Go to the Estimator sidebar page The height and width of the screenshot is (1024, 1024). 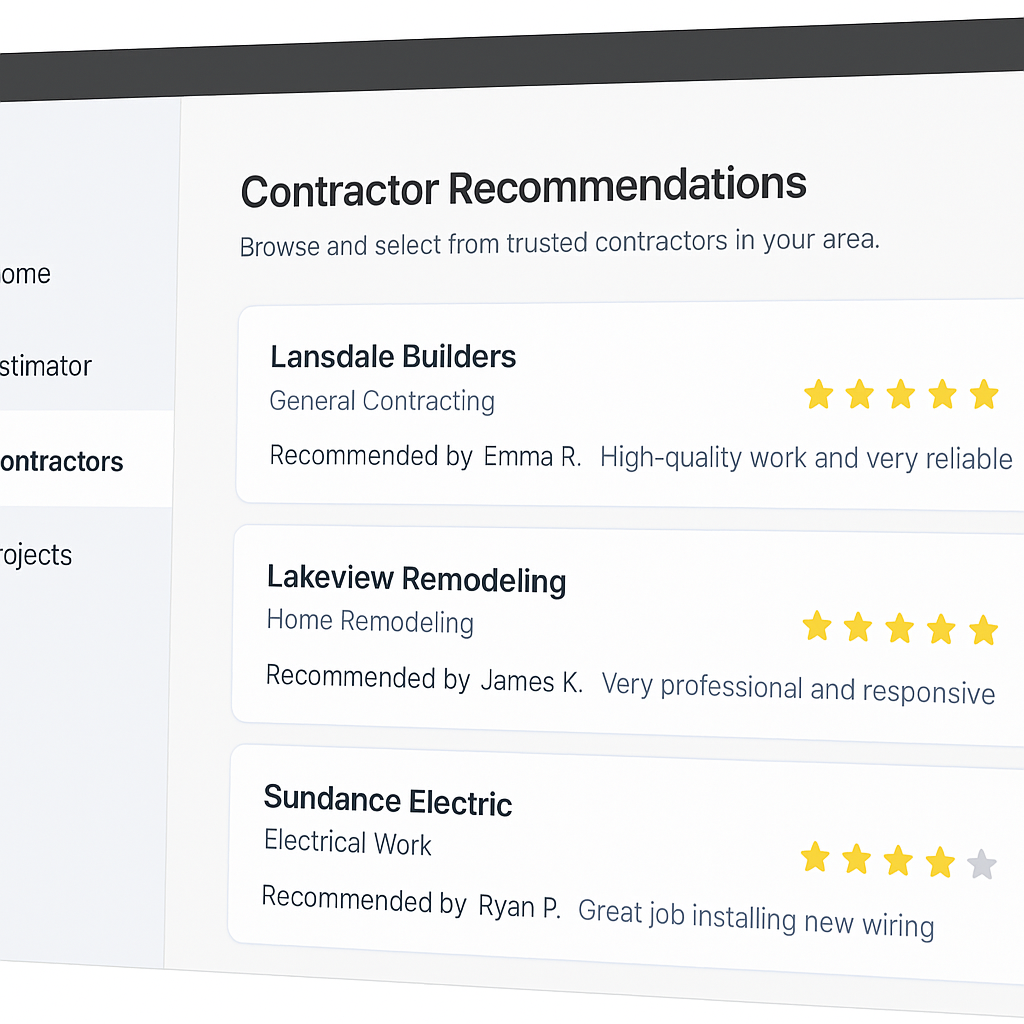click(x=45, y=366)
